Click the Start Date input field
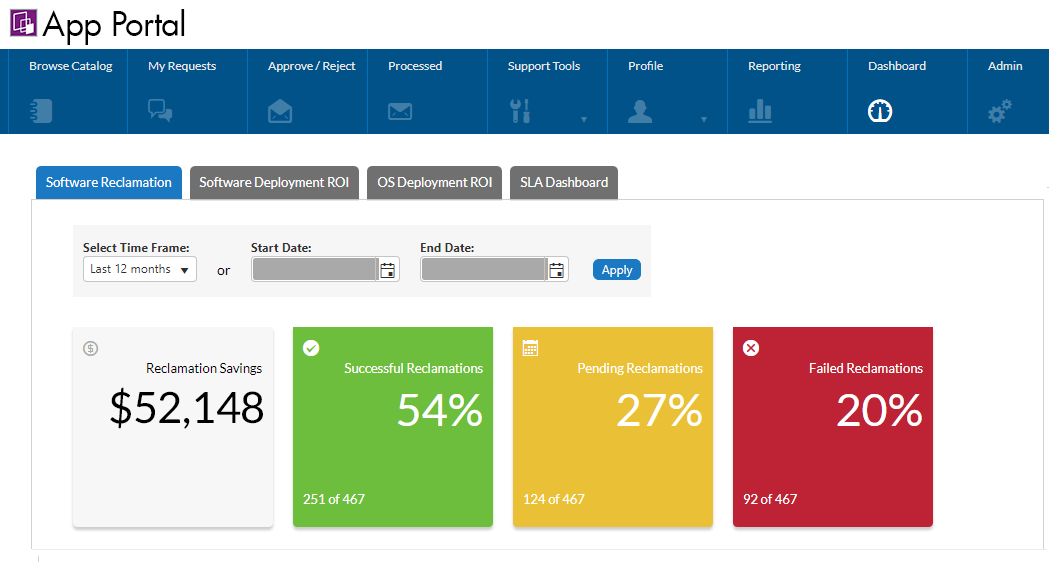The width and height of the screenshot is (1049, 562). [x=314, y=270]
